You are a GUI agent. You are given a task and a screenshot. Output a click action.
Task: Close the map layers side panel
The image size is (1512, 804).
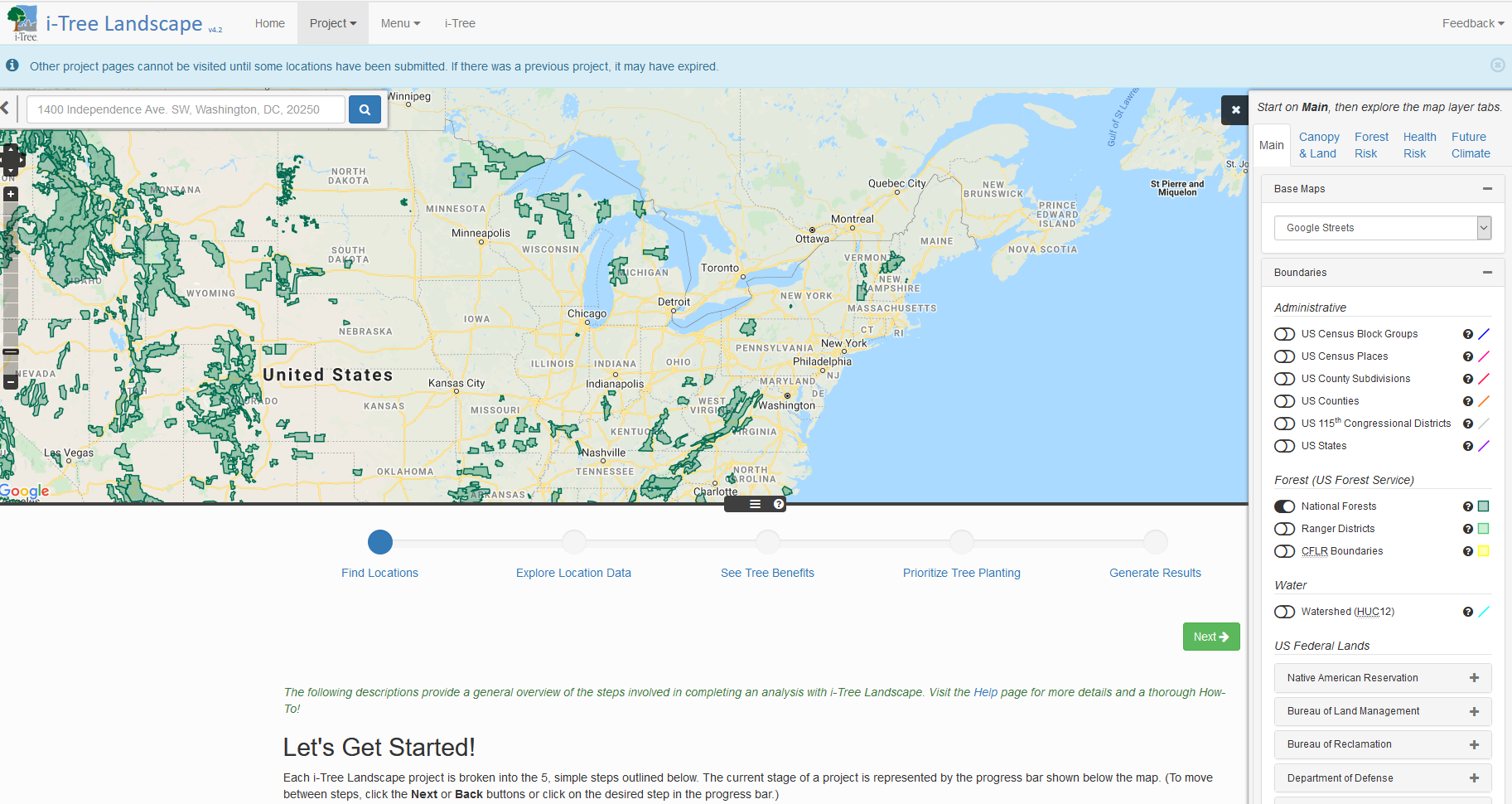[1235, 109]
